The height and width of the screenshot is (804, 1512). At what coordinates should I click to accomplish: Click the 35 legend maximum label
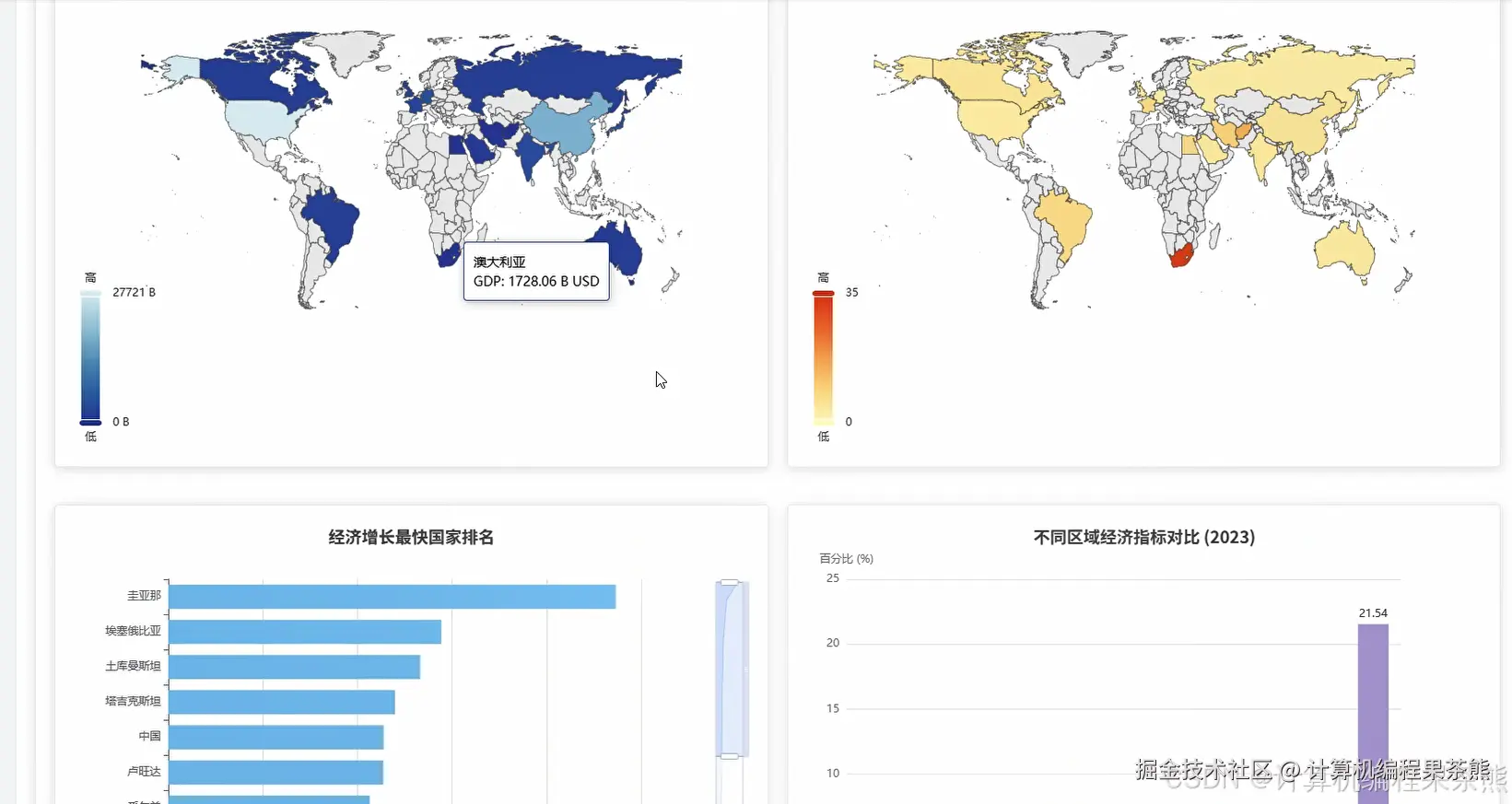(851, 292)
